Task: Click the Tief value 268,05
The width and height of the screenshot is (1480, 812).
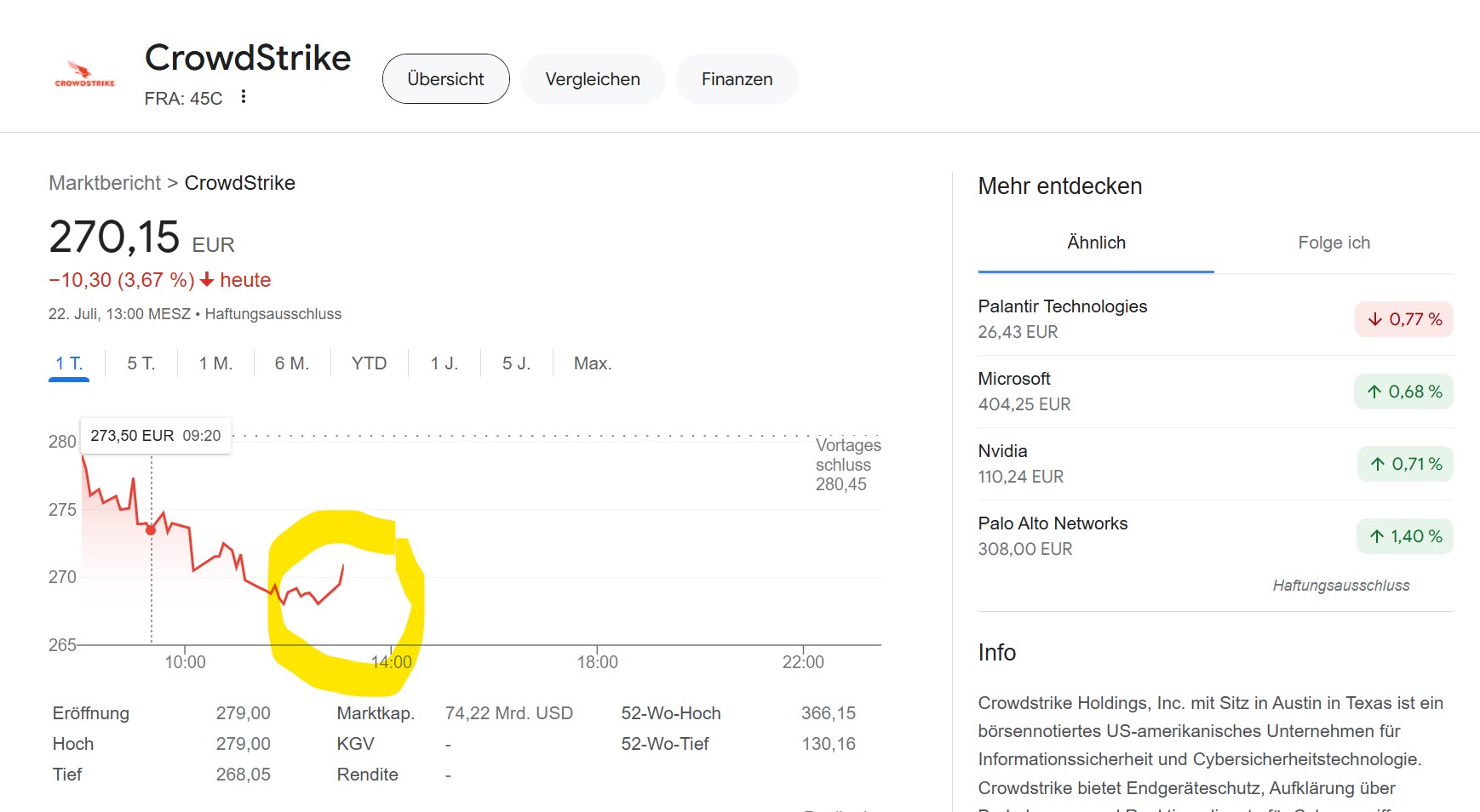Action: [x=243, y=775]
